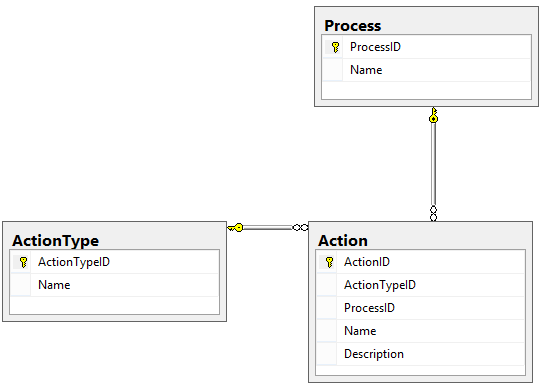Select the ActionType table title
The image size is (544, 387).
click(56, 241)
